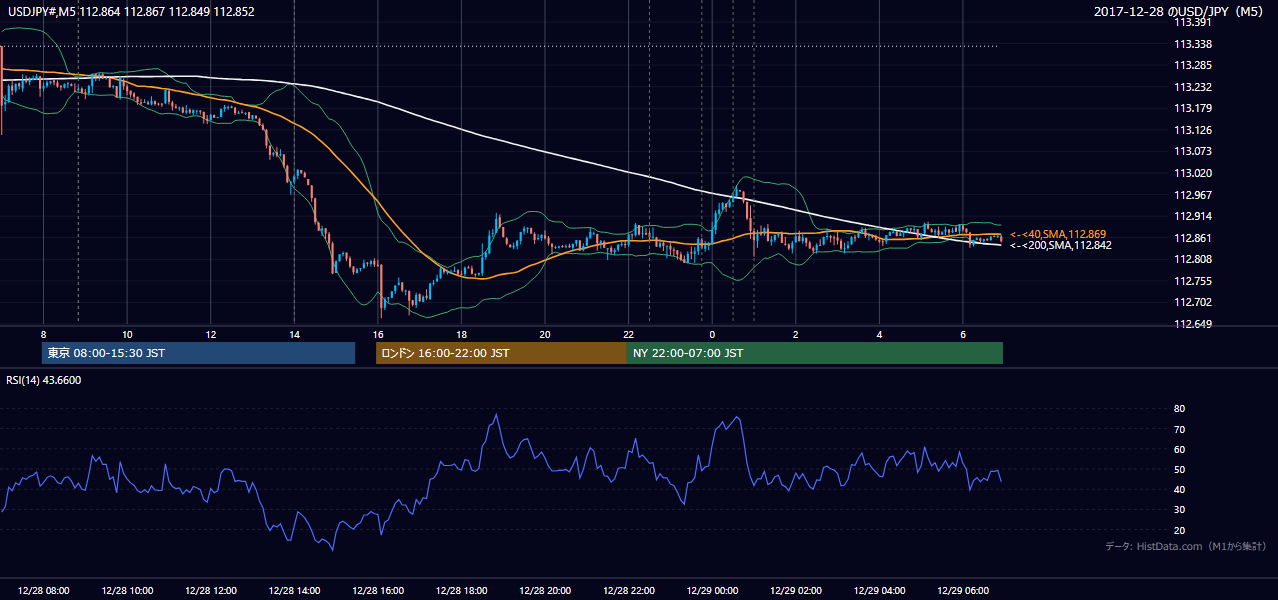
Task: Click the Tokyo session bar 東京 08:00-15:30 JST
Action: (x=198, y=353)
